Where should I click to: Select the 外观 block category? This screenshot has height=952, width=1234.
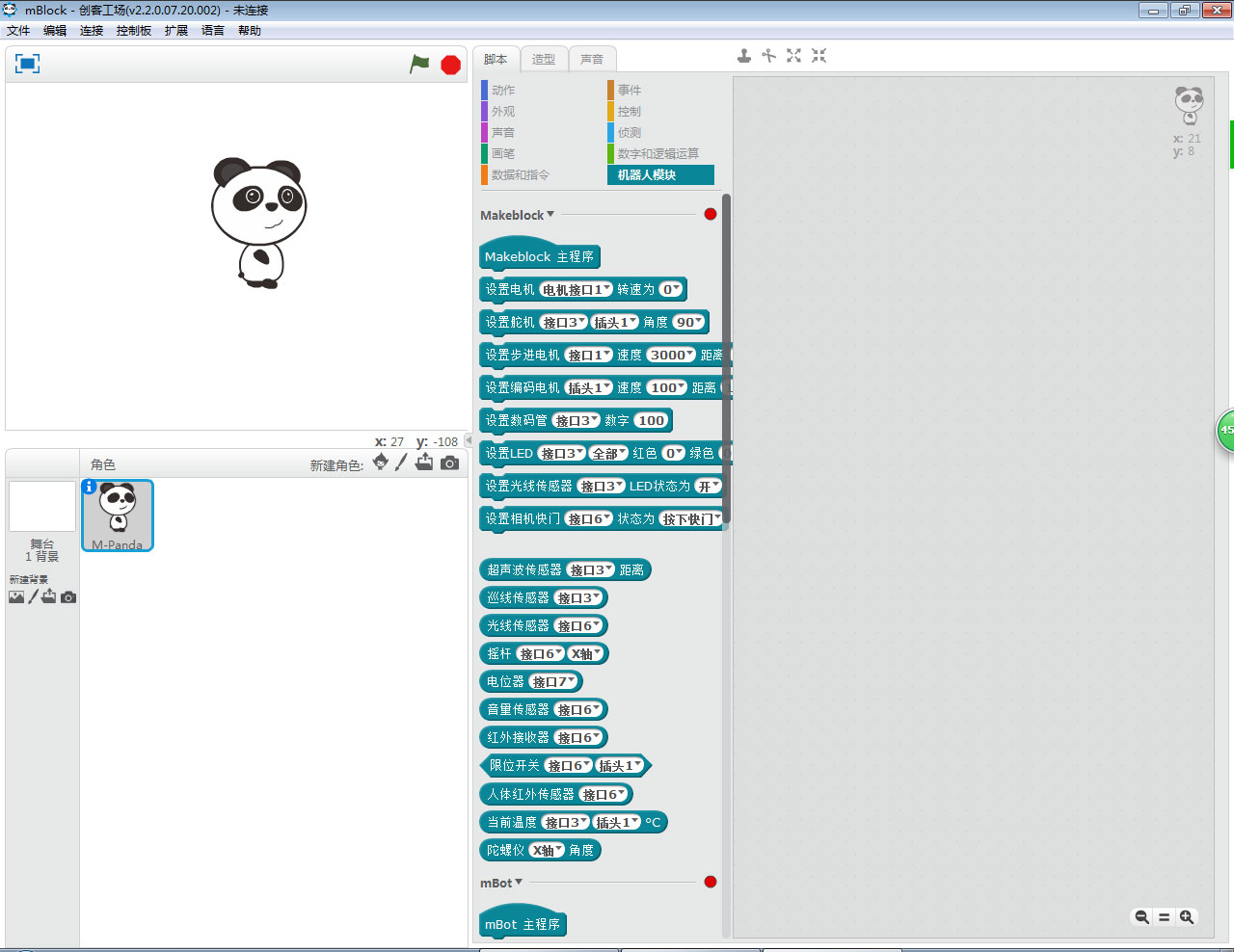503,112
